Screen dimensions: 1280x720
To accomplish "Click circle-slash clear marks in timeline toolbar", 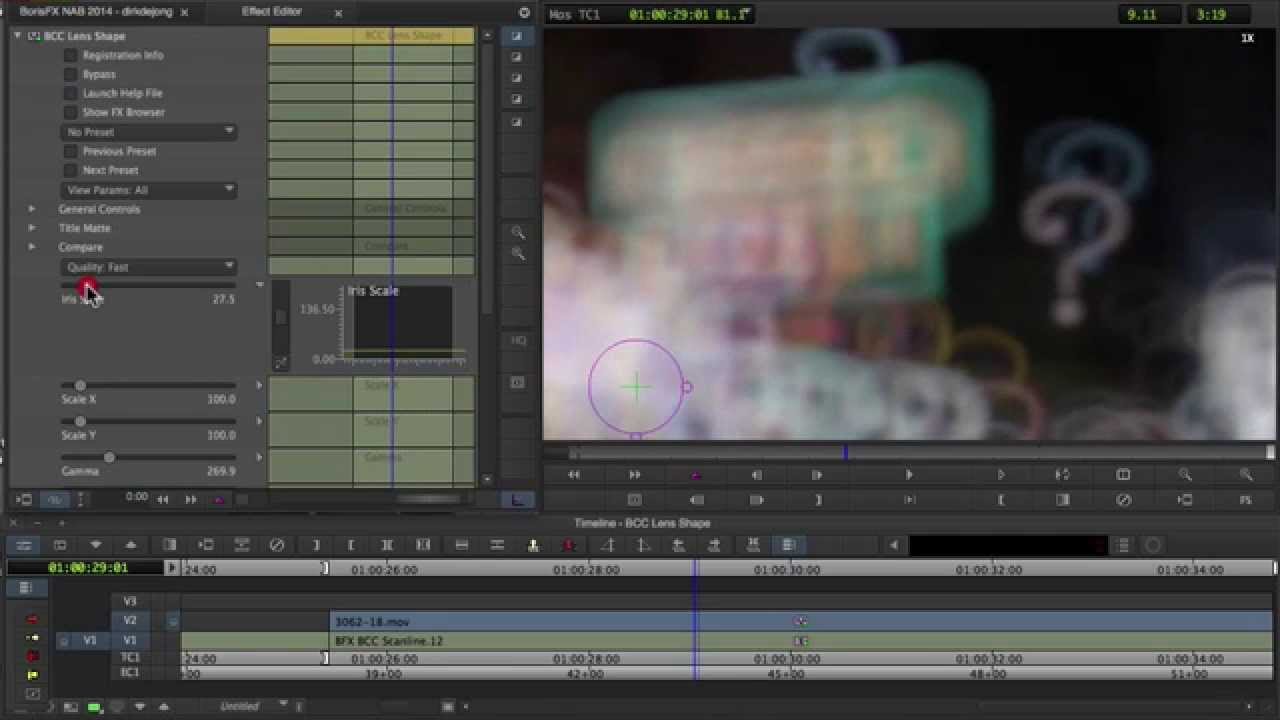I will click(x=277, y=545).
